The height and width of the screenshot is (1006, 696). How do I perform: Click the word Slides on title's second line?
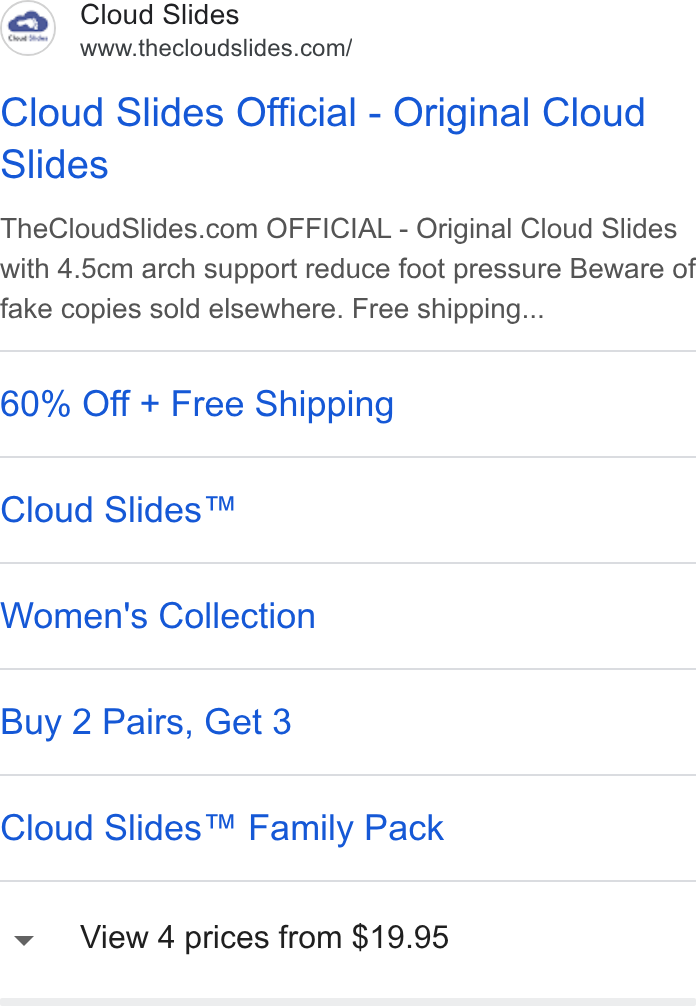coord(55,165)
